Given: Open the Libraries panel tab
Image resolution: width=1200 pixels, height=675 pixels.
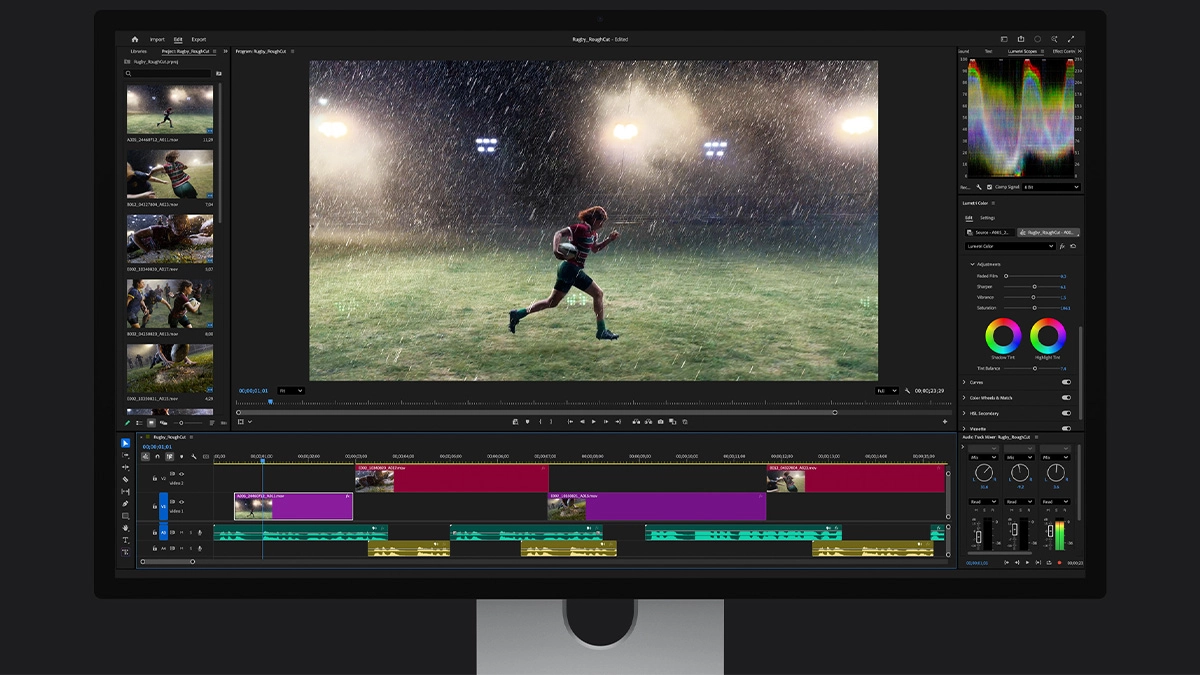Looking at the screenshot, I should coord(138,51).
